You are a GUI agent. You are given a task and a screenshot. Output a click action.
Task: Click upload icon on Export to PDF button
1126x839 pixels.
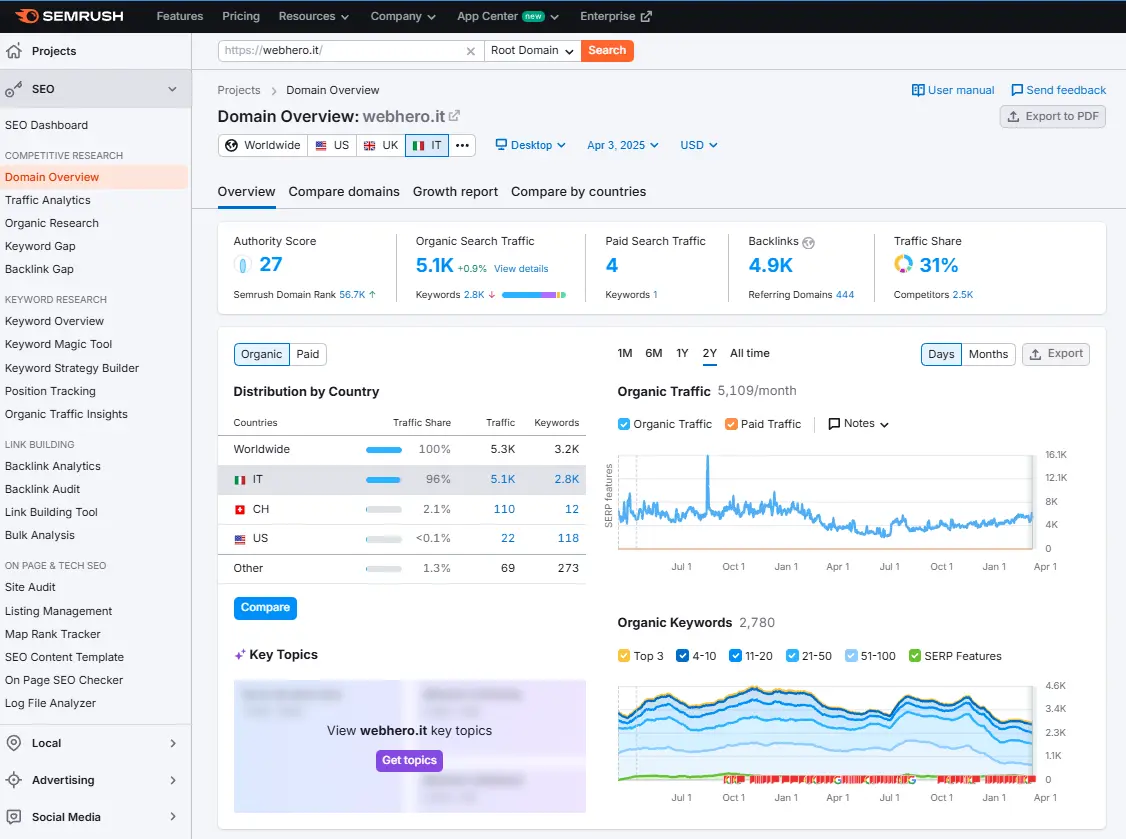1013,116
